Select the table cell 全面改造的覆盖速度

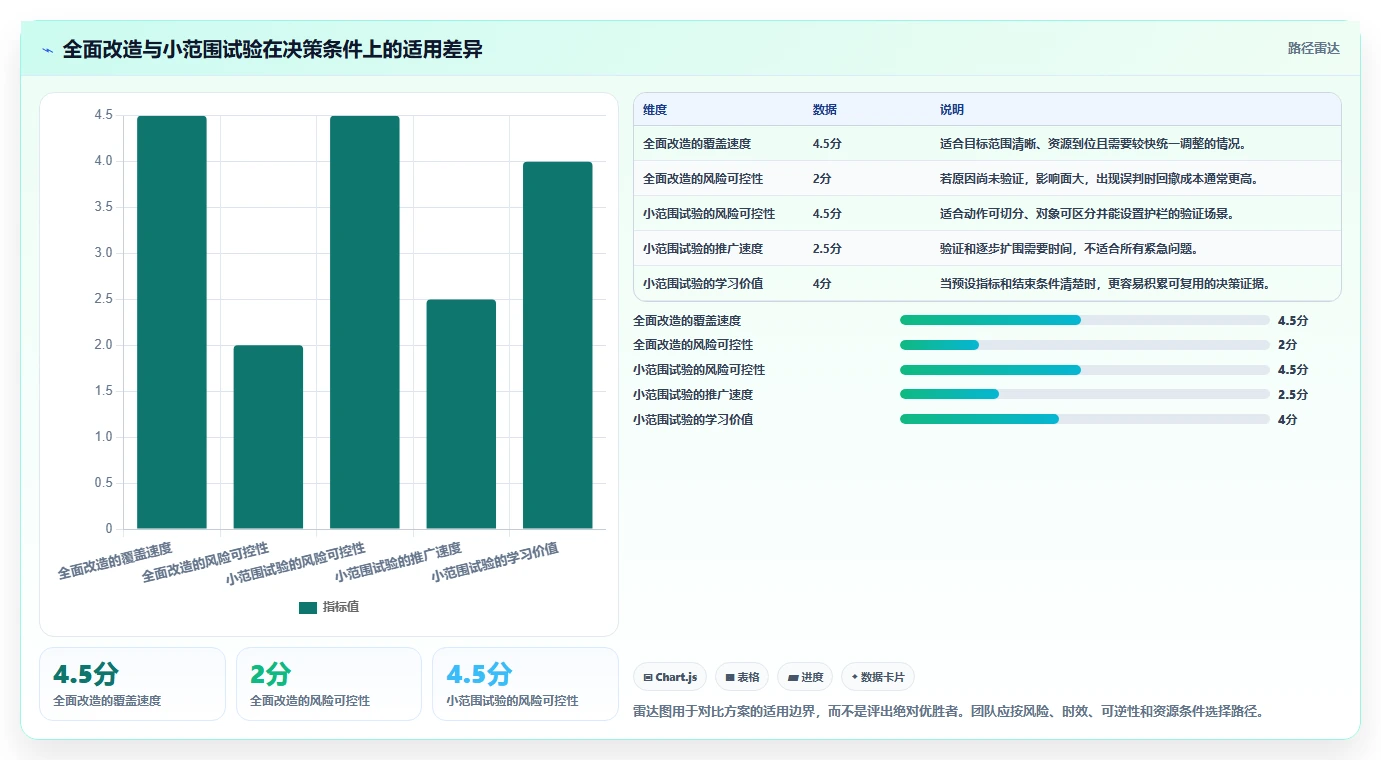click(x=697, y=144)
